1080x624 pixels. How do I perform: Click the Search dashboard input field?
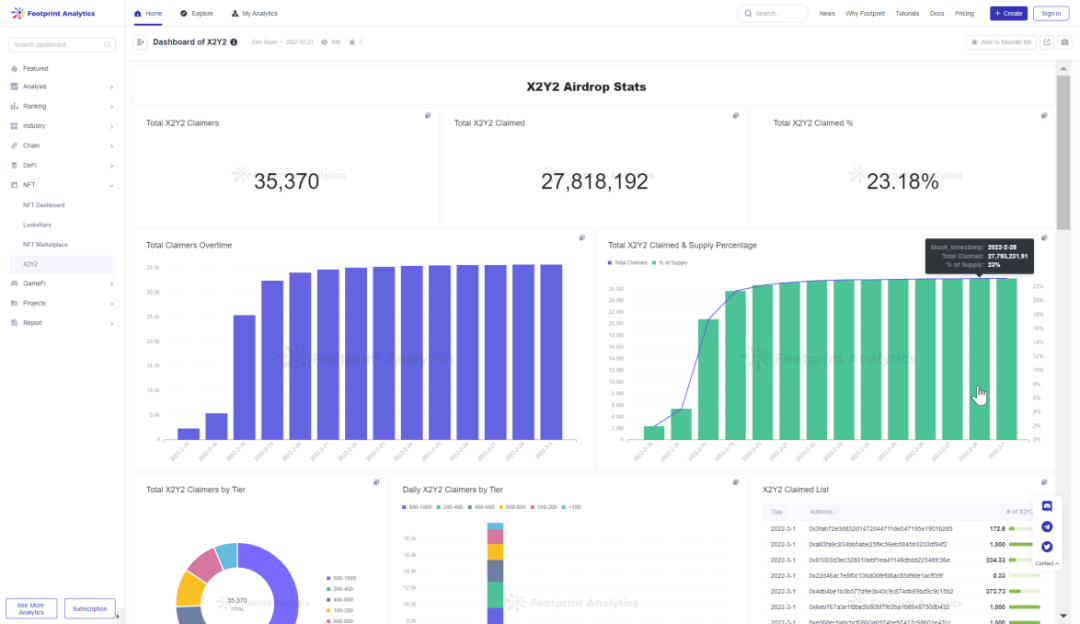[62, 45]
